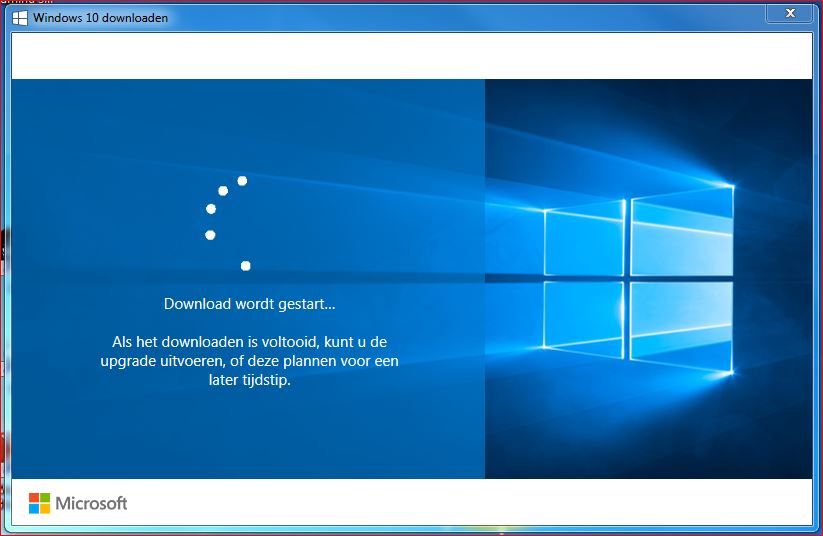
Task: Click the 'Download wordt gestart...' status text
Action: pos(249,304)
